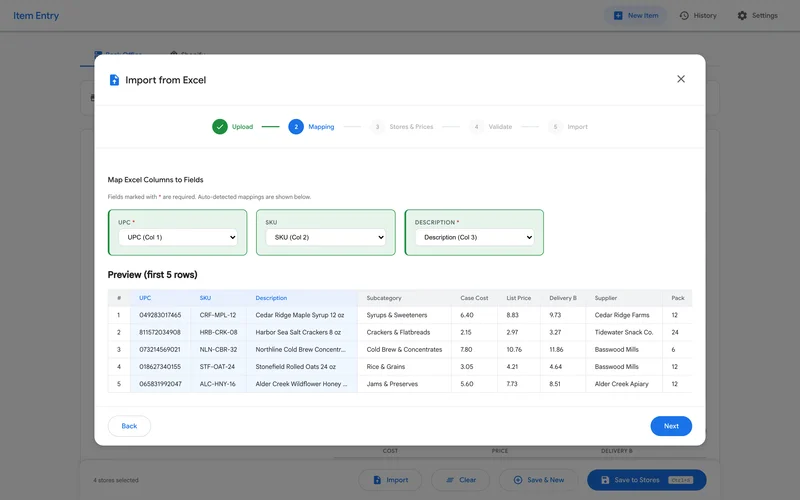Click UPC cell 049283017465
Viewport: 800px width, 500px height.
pyautogui.click(x=160, y=315)
